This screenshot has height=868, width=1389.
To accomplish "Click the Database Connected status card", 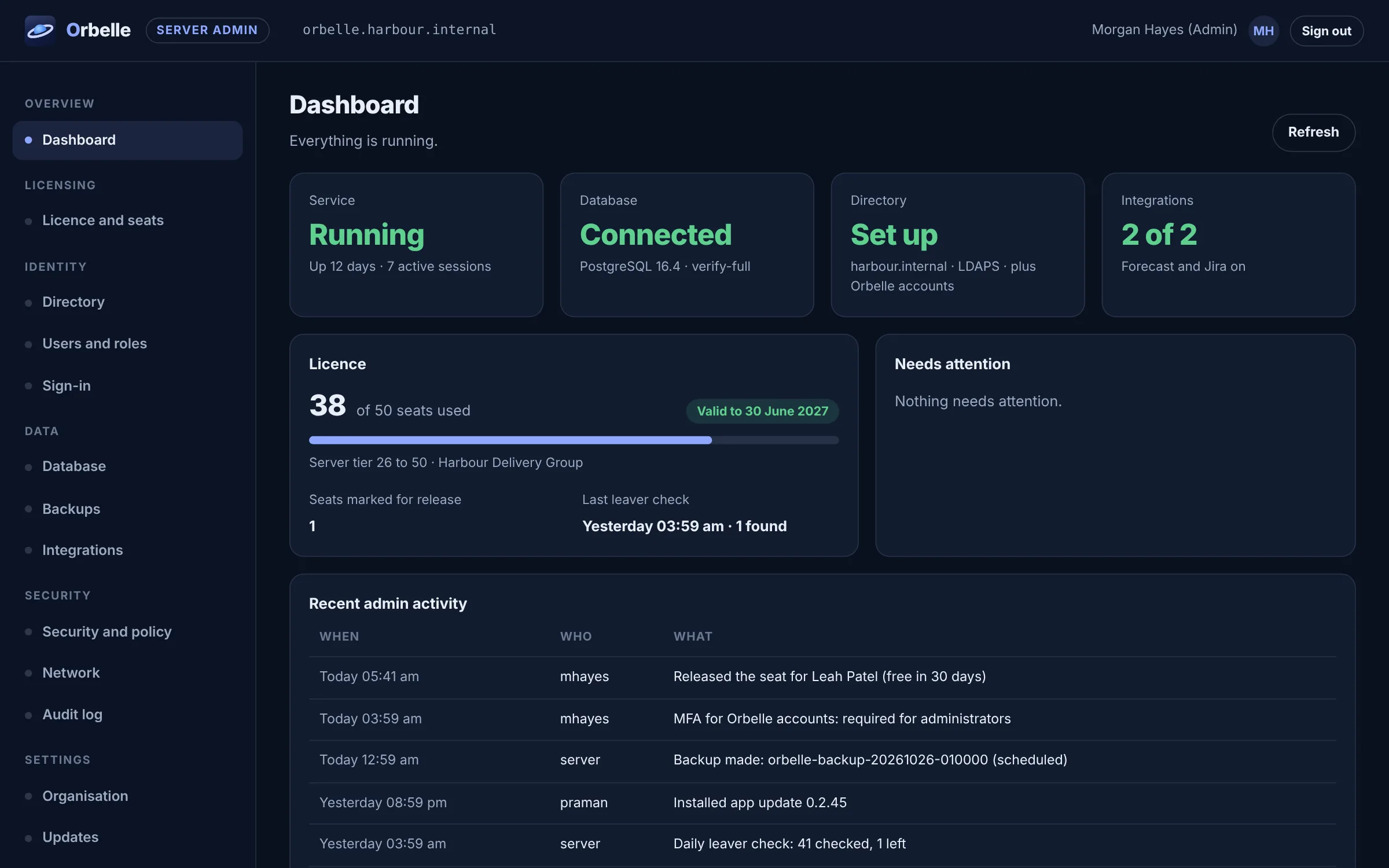I will pos(687,245).
